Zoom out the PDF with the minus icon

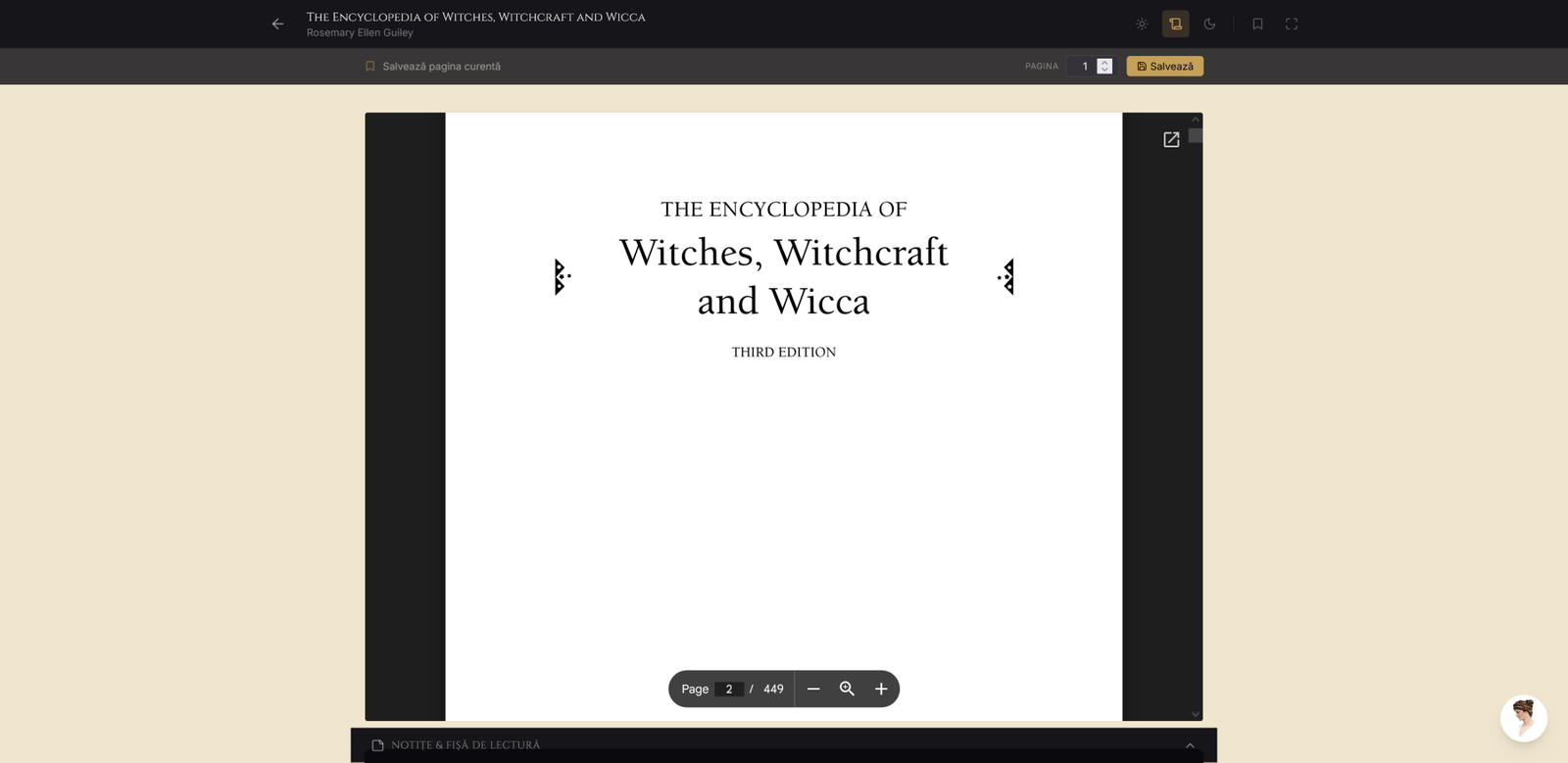tap(813, 690)
